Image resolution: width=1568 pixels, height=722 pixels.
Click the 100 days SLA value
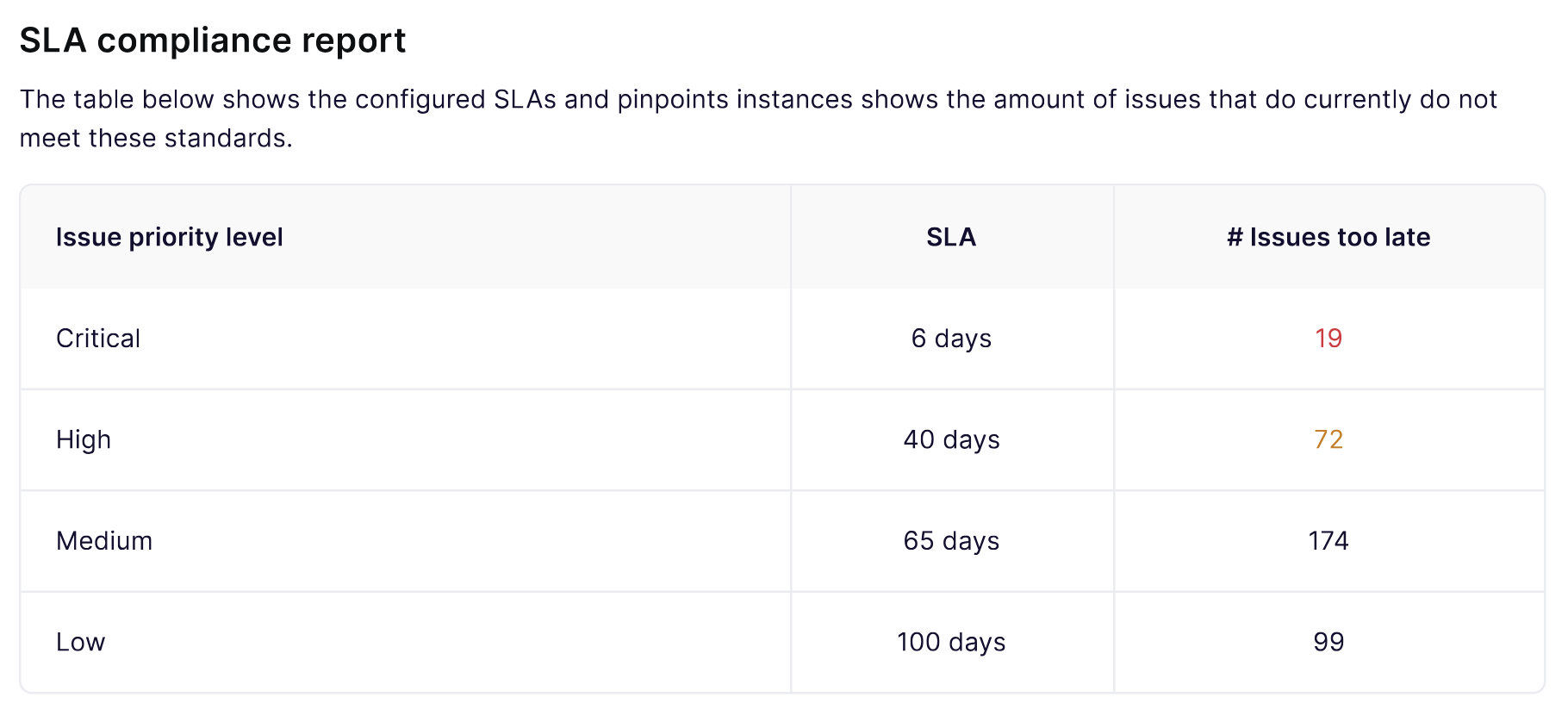951,642
